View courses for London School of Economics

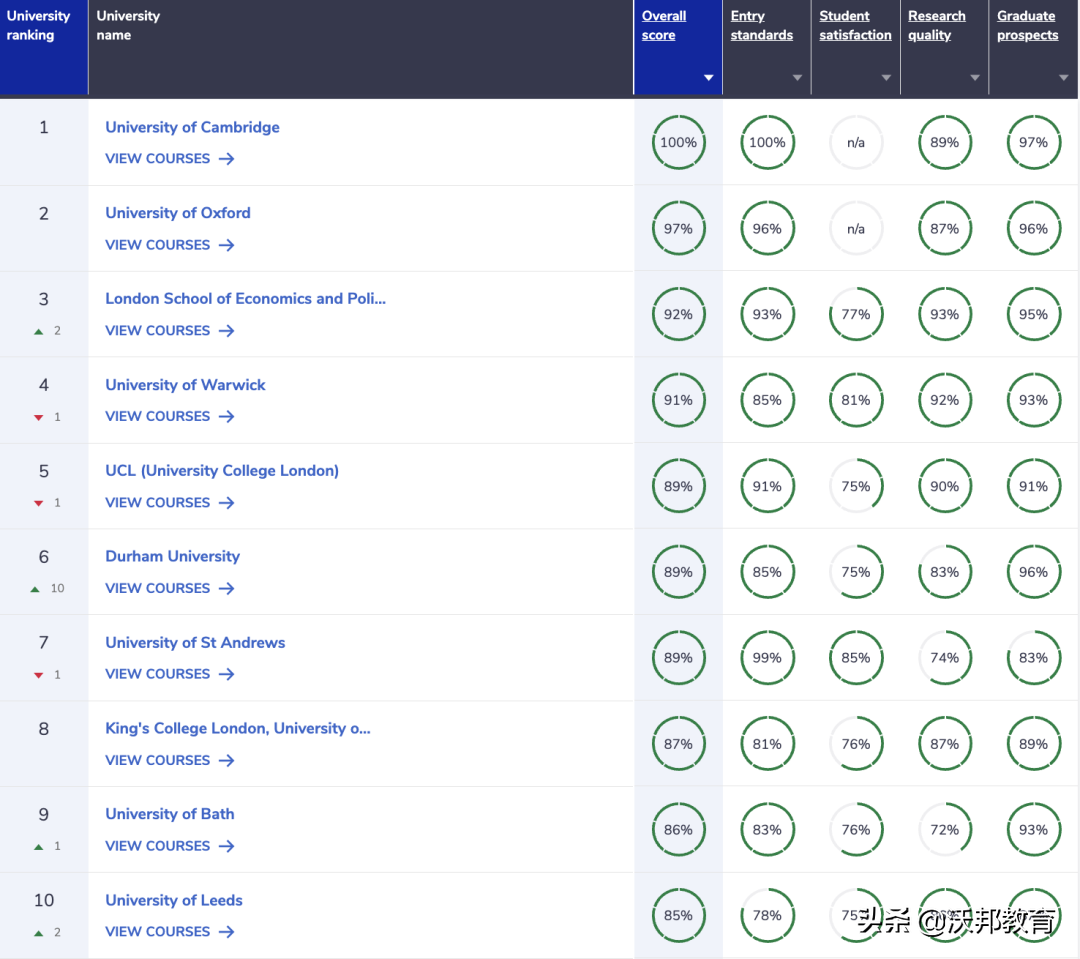[169, 331]
